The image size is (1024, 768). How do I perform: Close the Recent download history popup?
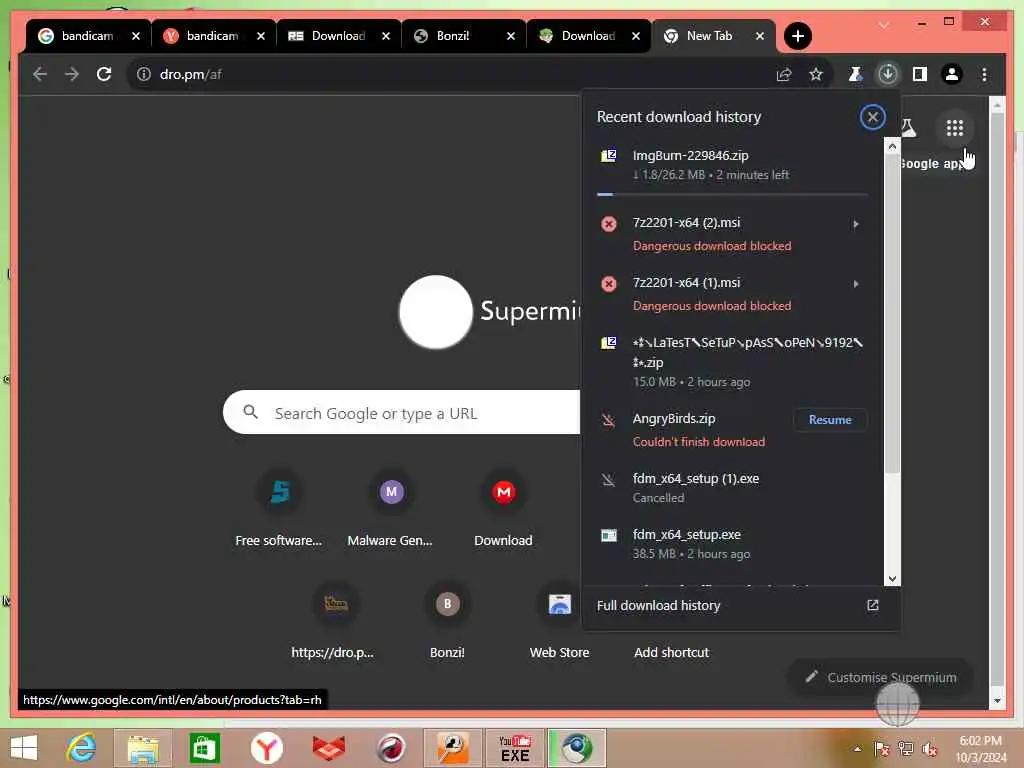[872, 118]
